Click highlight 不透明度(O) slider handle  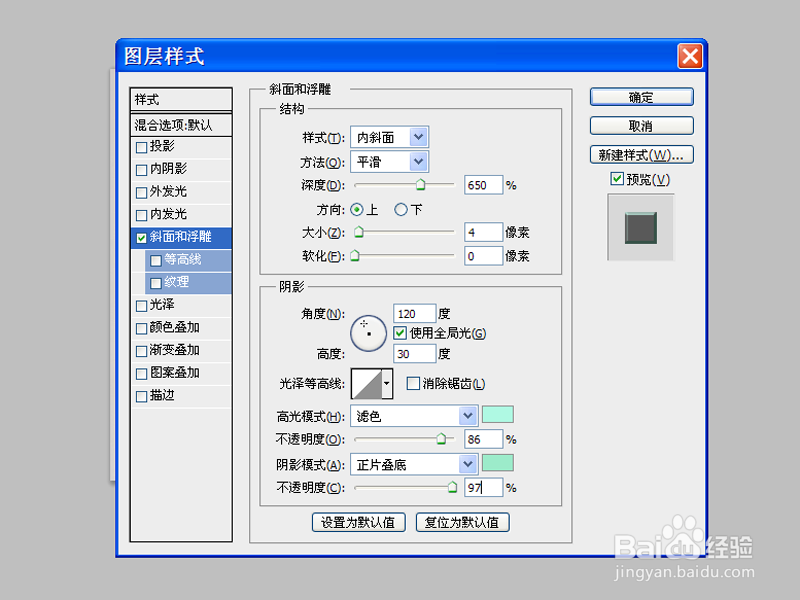441,439
